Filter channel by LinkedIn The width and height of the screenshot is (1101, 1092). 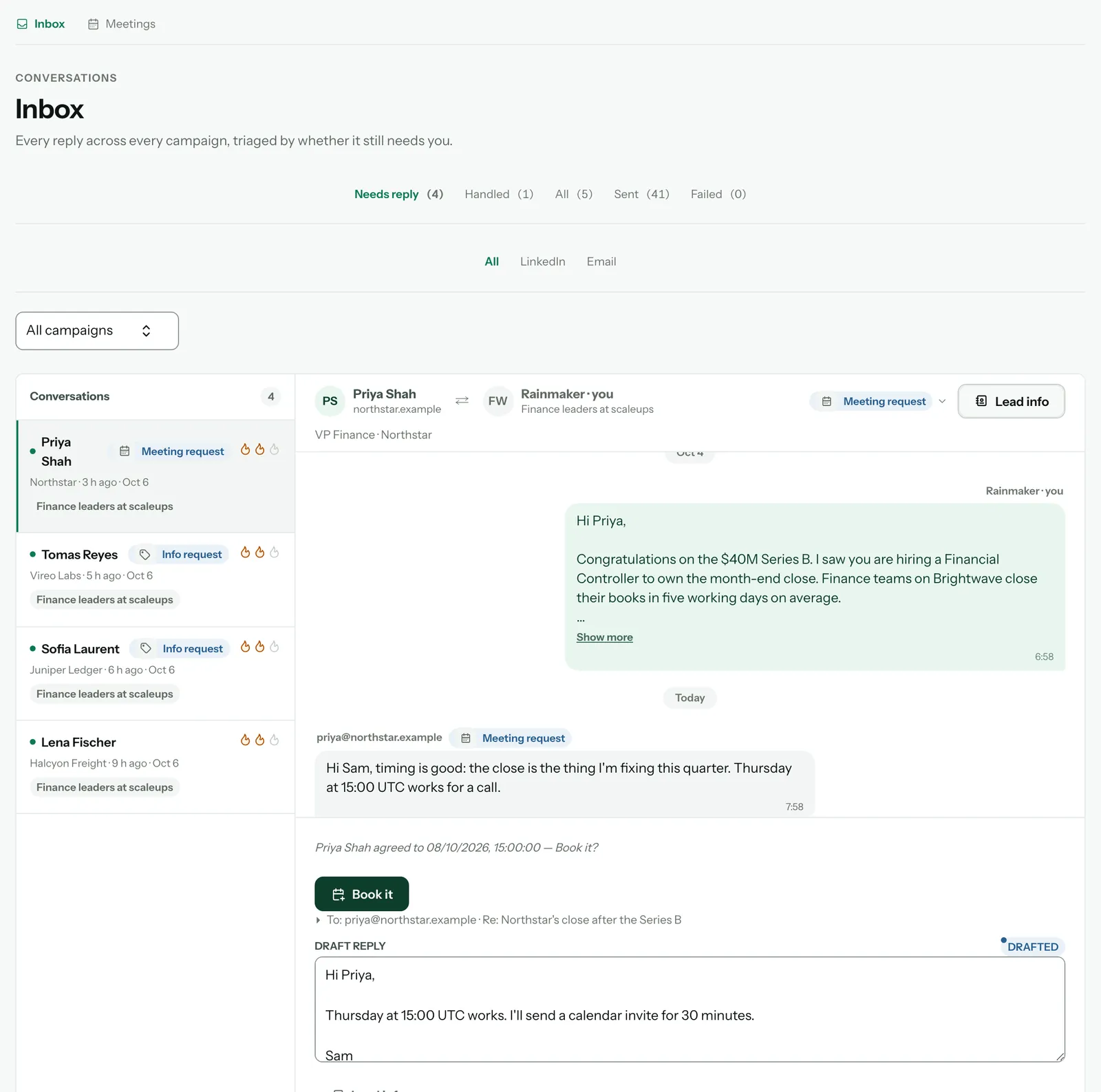(542, 261)
